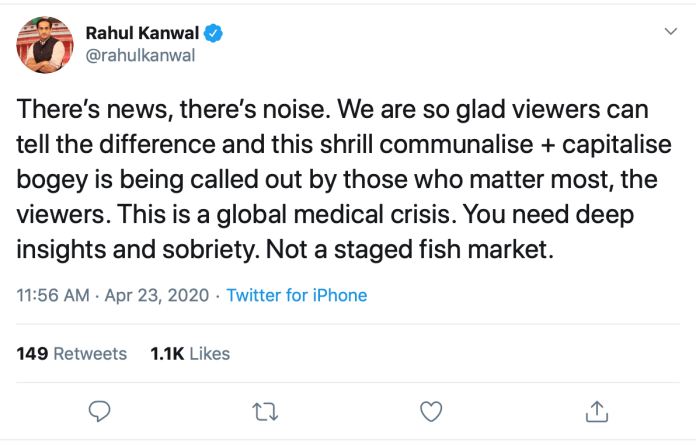
Task: Open the Twitter for iPhone link
Action: pos(296,295)
